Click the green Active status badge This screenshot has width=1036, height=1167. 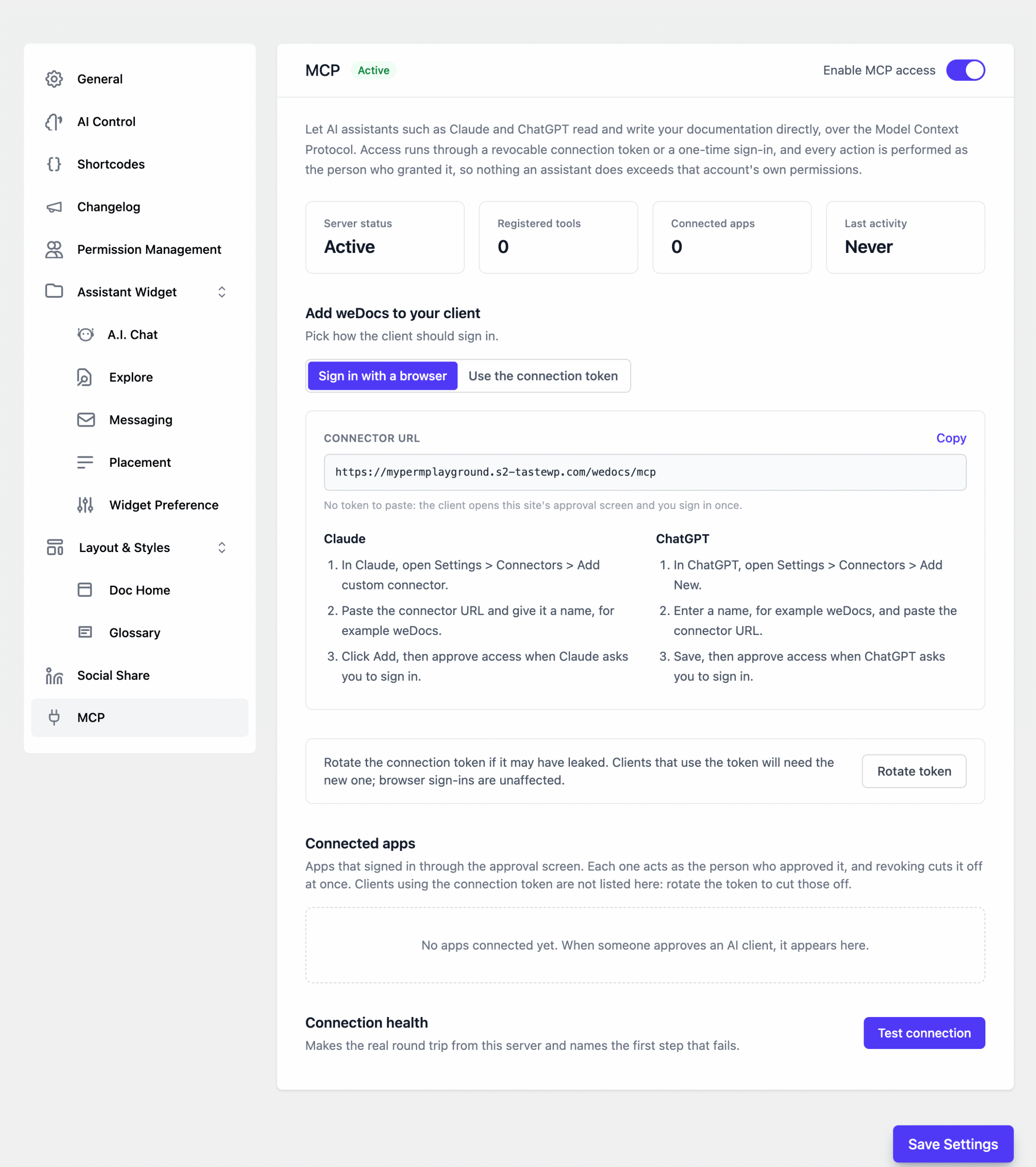point(373,70)
